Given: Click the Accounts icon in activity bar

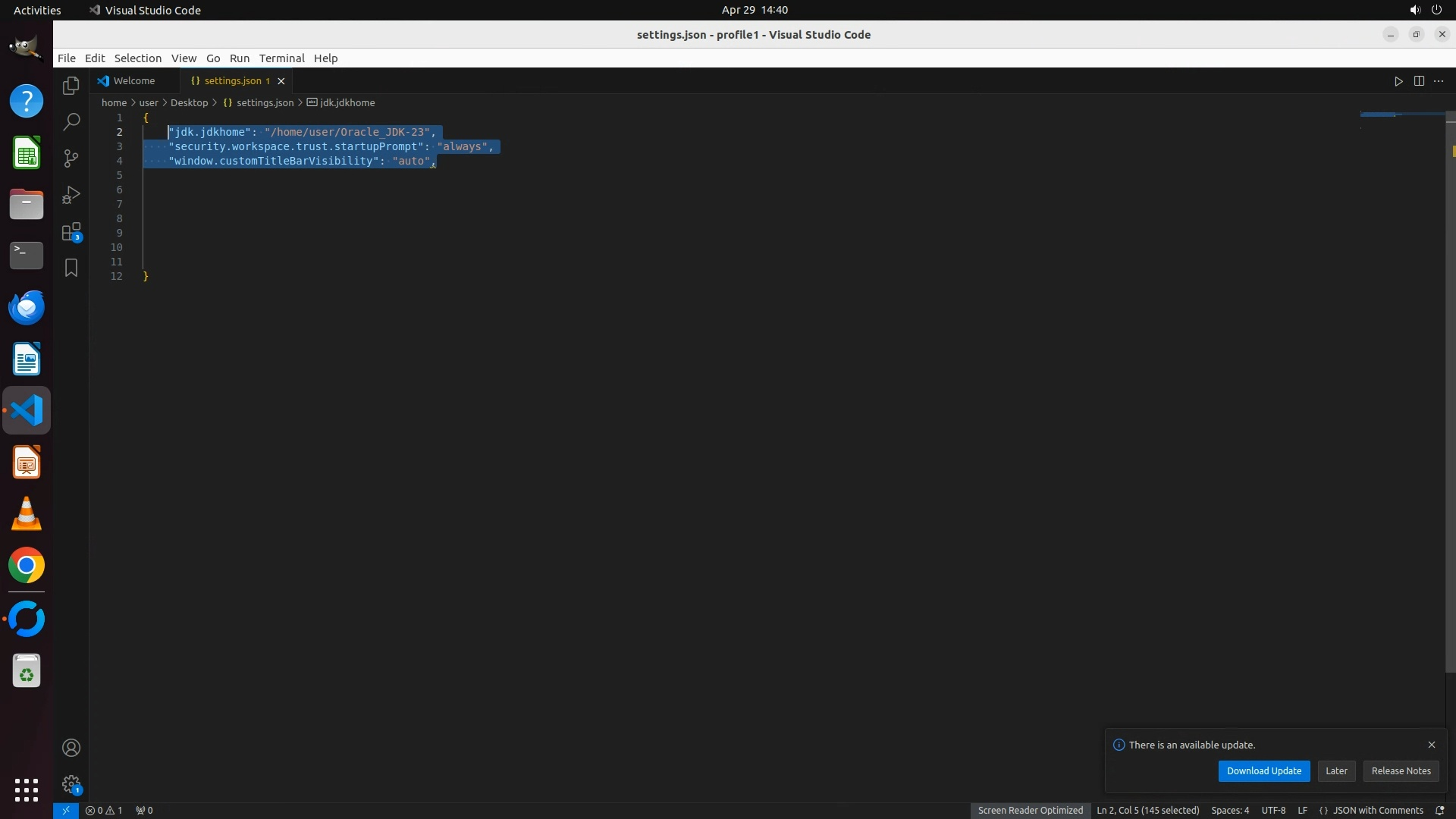Looking at the screenshot, I should 71,748.
